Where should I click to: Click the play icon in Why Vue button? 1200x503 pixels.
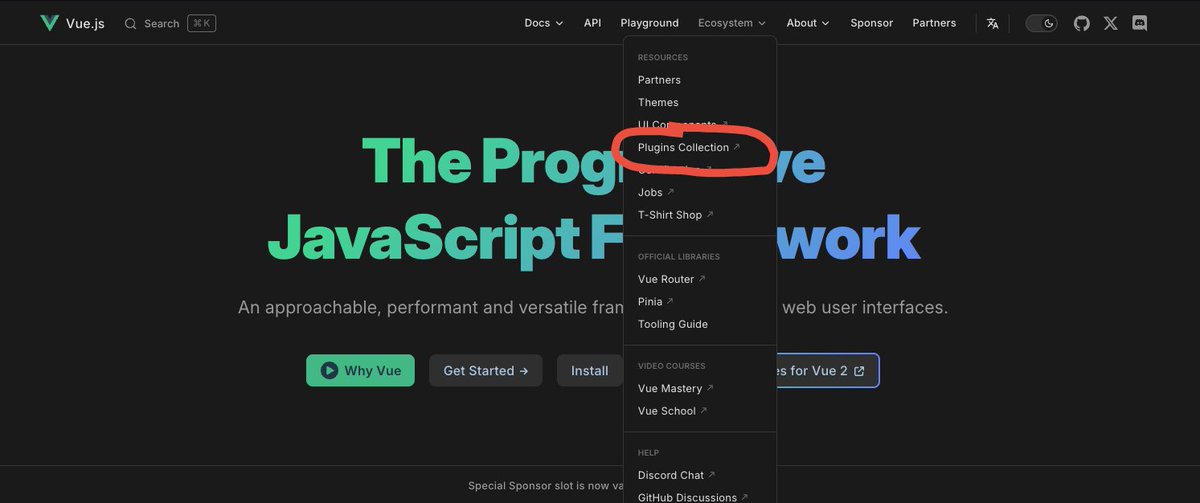pos(329,370)
